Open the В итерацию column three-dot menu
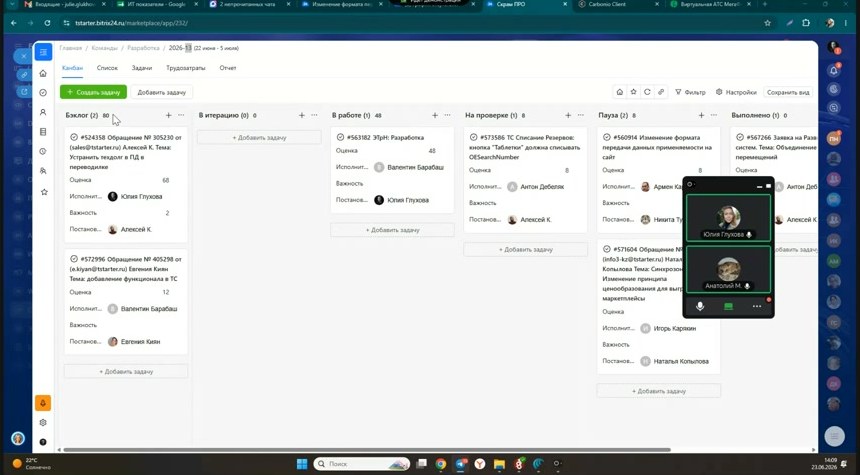 pos(314,115)
